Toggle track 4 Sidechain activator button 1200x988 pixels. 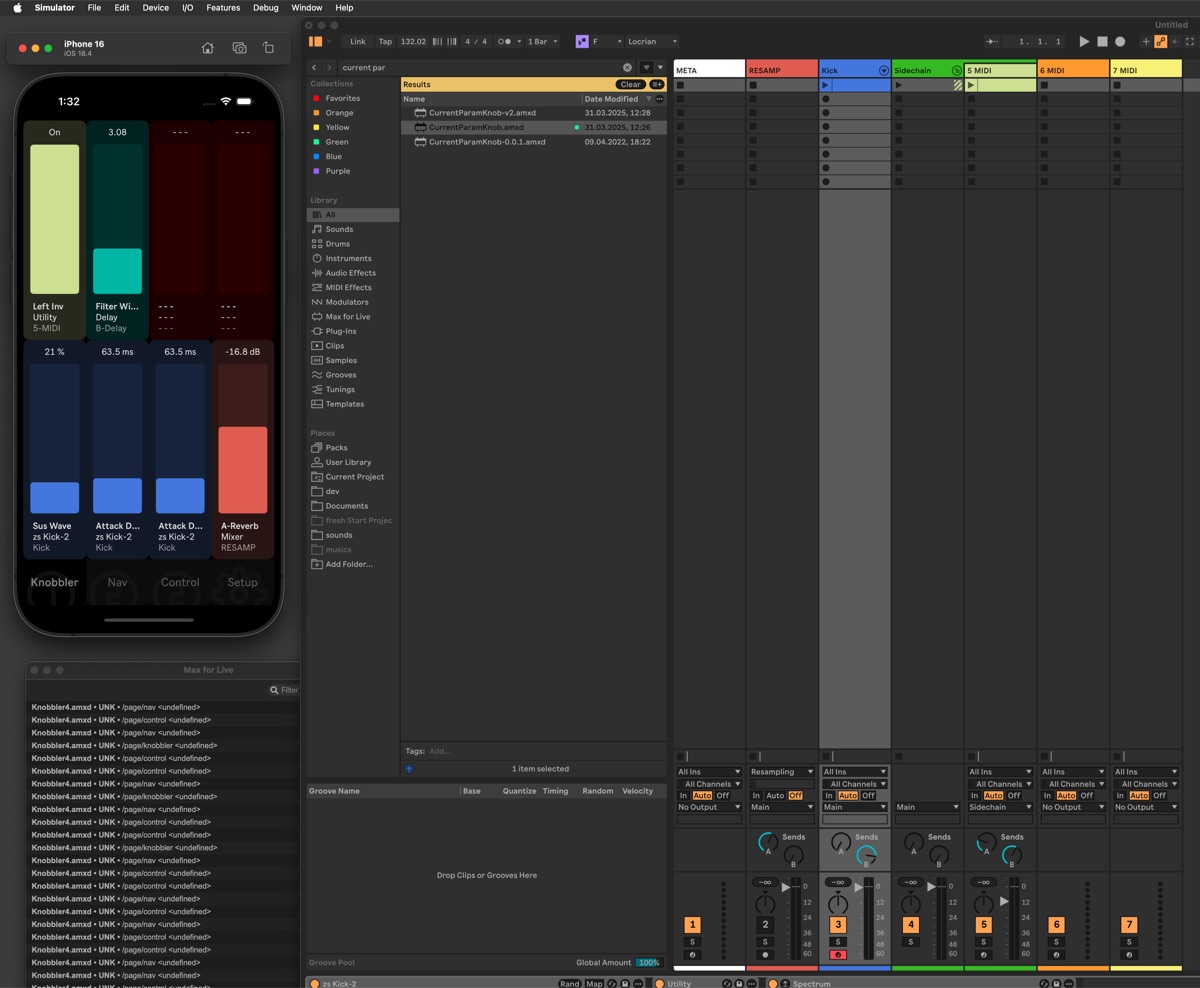[910, 925]
